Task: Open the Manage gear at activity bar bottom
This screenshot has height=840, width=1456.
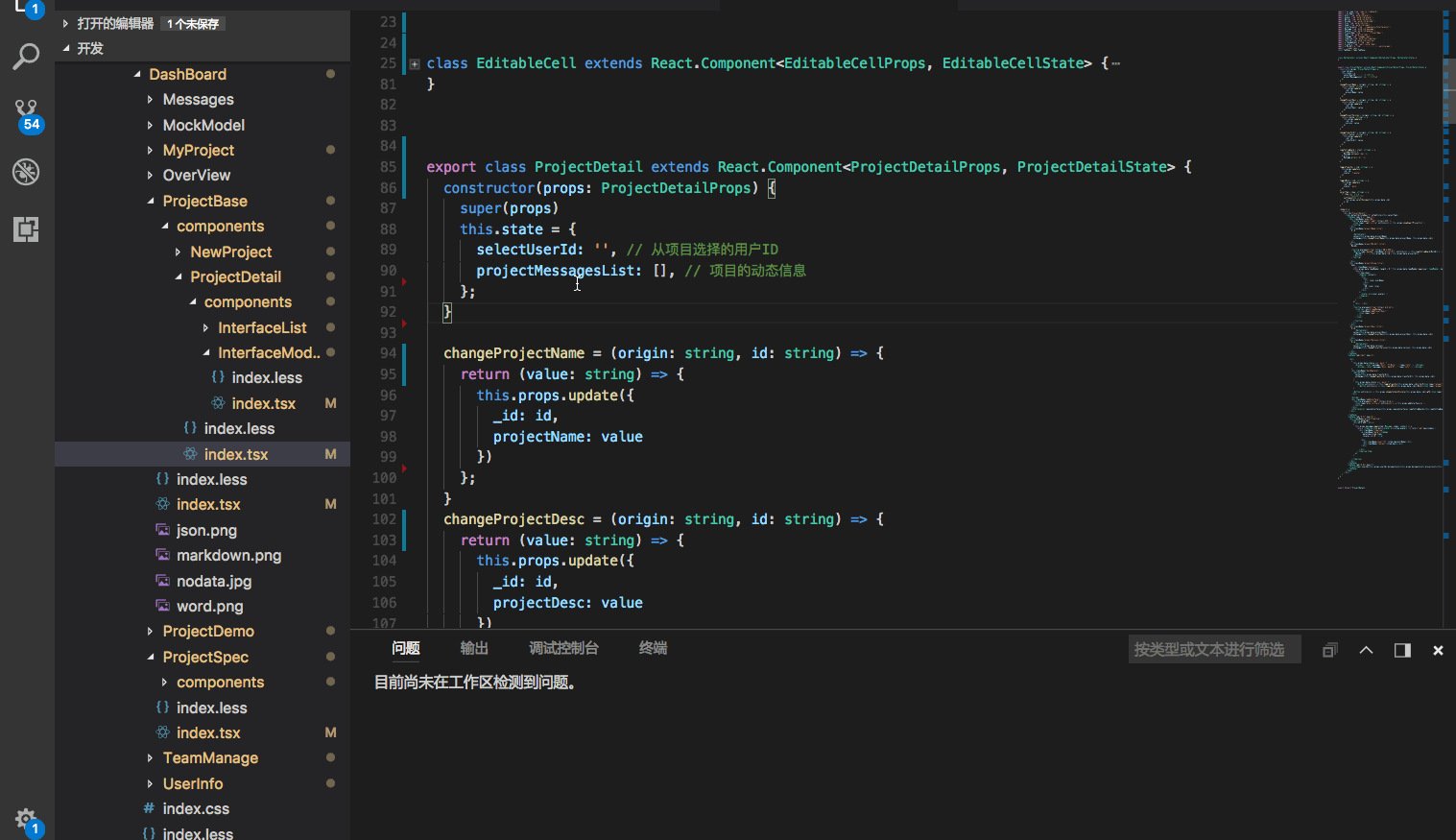Action: 26,820
